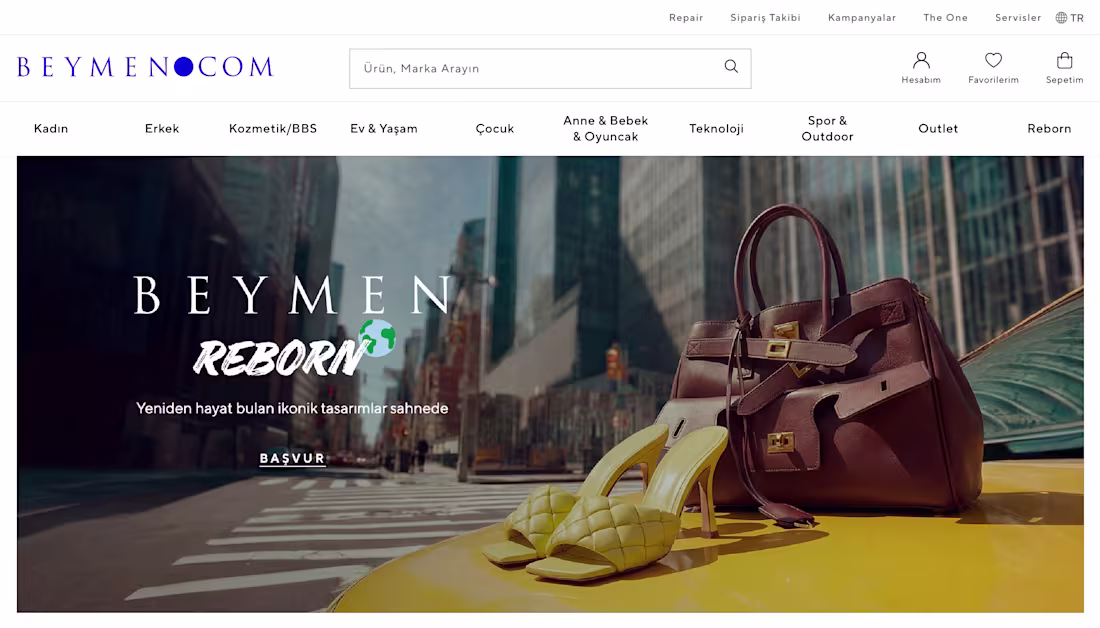
Task: Click the Ürün, Marka Arayın search field
Action: (x=550, y=68)
